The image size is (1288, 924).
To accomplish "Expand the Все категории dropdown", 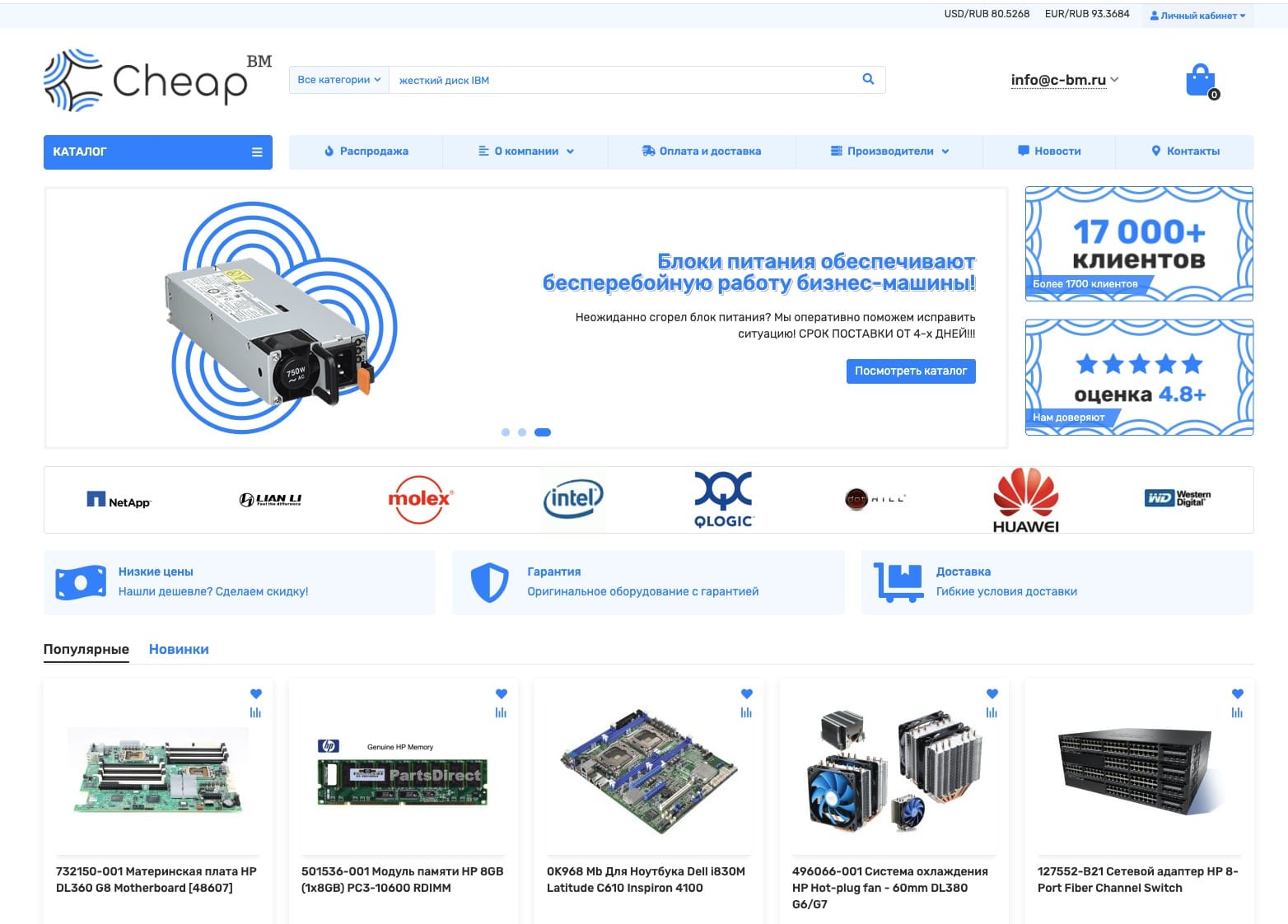I will click(x=338, y=80).
